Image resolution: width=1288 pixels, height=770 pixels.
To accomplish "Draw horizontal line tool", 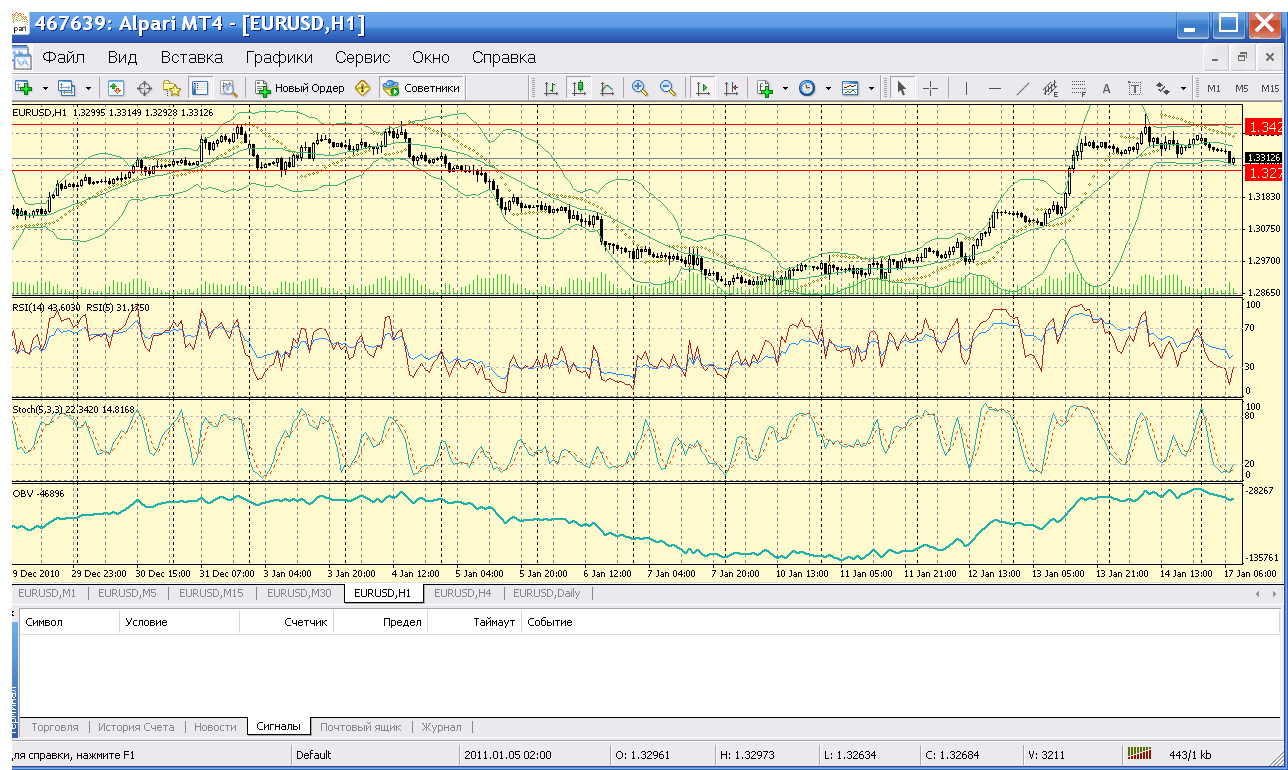I will (x=994, y=88).
